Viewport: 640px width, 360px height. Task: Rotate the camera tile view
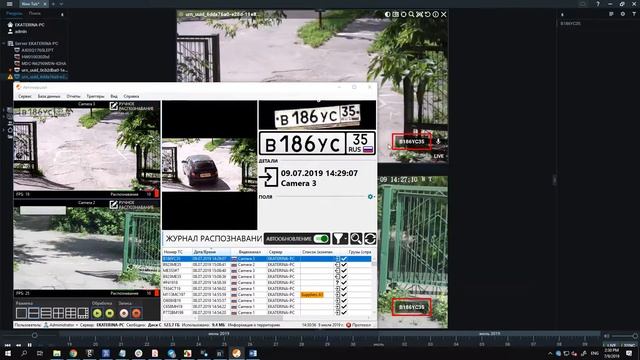click(427, 14)
